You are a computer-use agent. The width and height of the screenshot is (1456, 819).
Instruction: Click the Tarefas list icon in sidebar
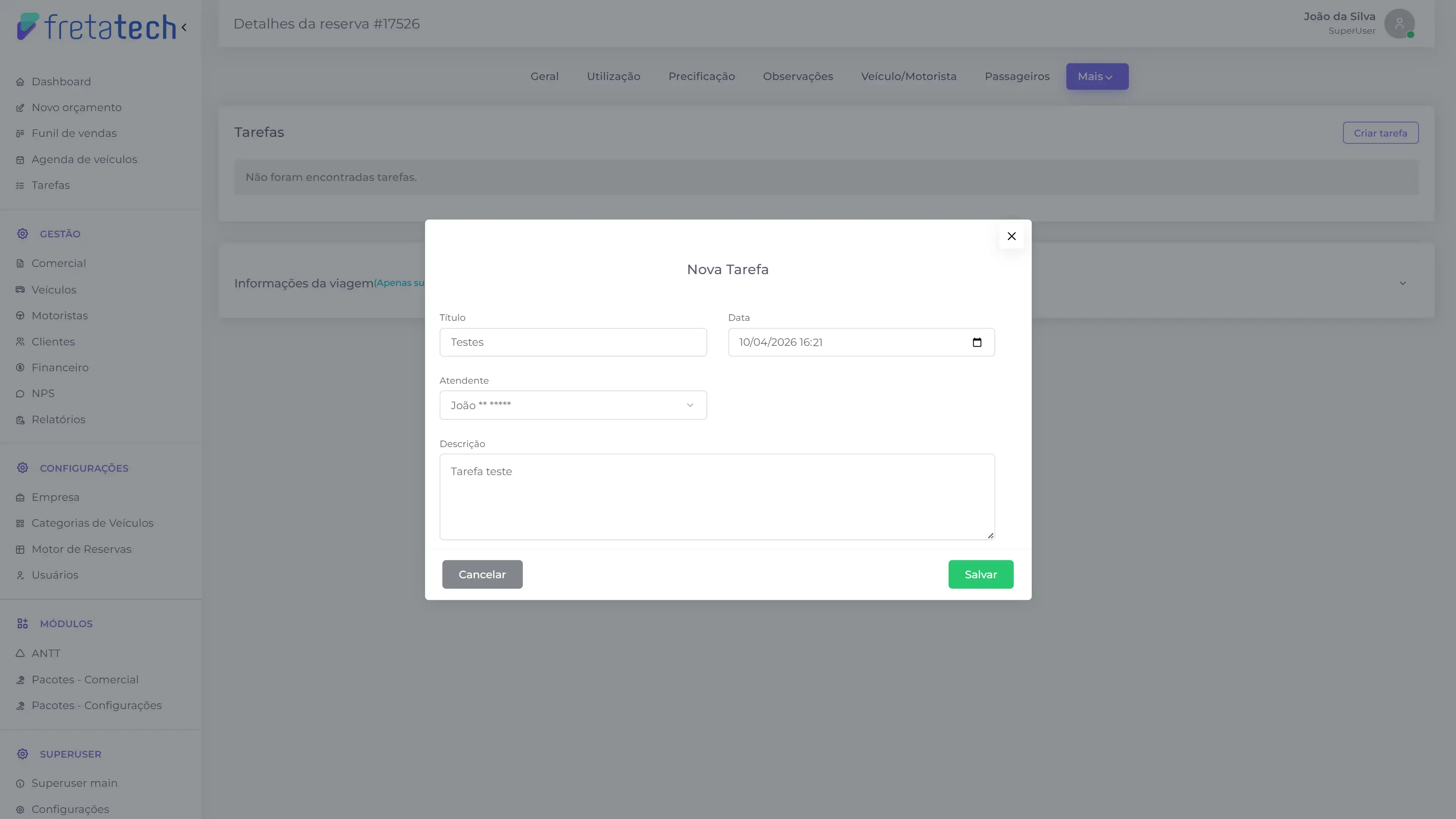pos(20,186)
